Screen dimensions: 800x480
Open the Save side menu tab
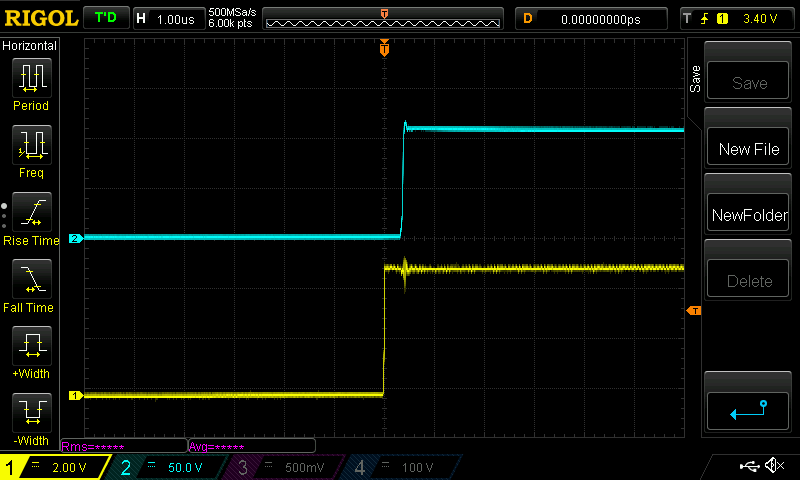695,80
